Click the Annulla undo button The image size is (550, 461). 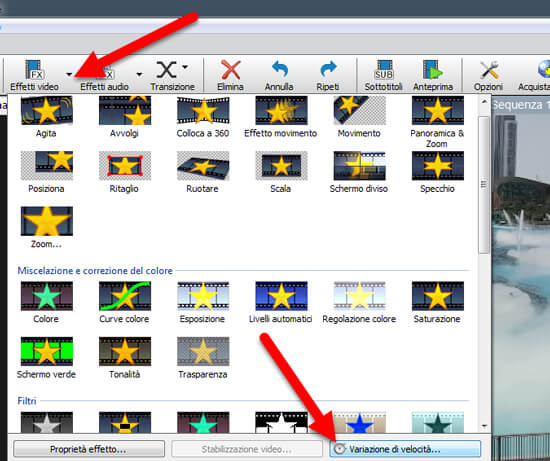279,75
